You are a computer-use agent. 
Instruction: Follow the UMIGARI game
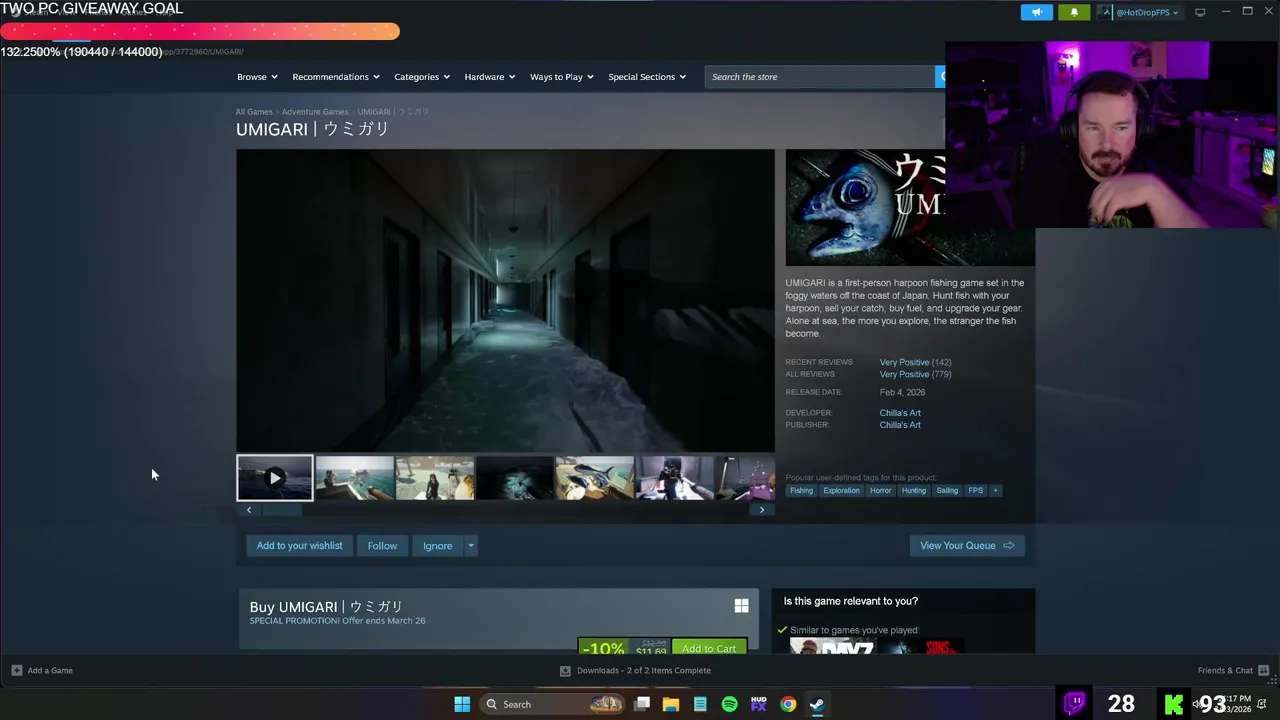tap(382, 546)
